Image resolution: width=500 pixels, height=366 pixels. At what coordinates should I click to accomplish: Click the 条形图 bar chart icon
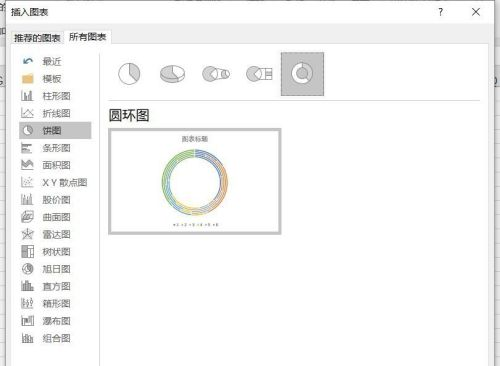[27, 148]
